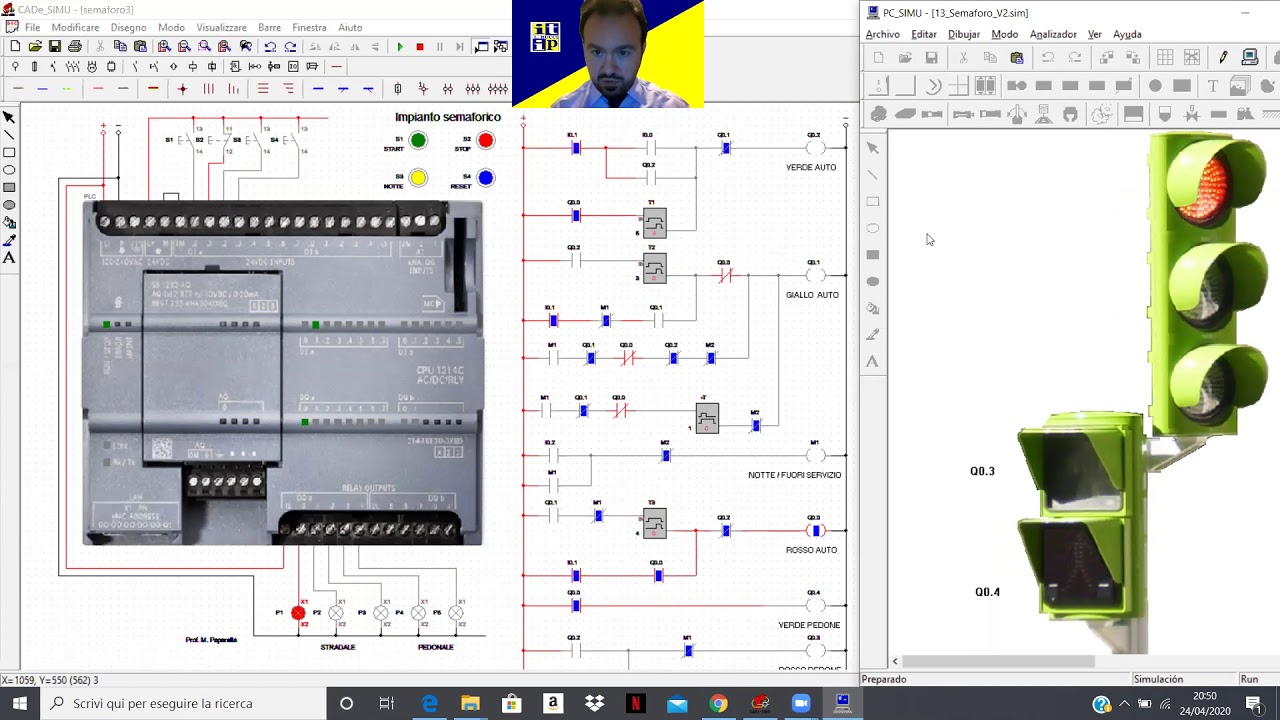Viewport: 1280px width, 720px height.
Task: Open Netflix from the taskbar
Action: click(636, 704)
